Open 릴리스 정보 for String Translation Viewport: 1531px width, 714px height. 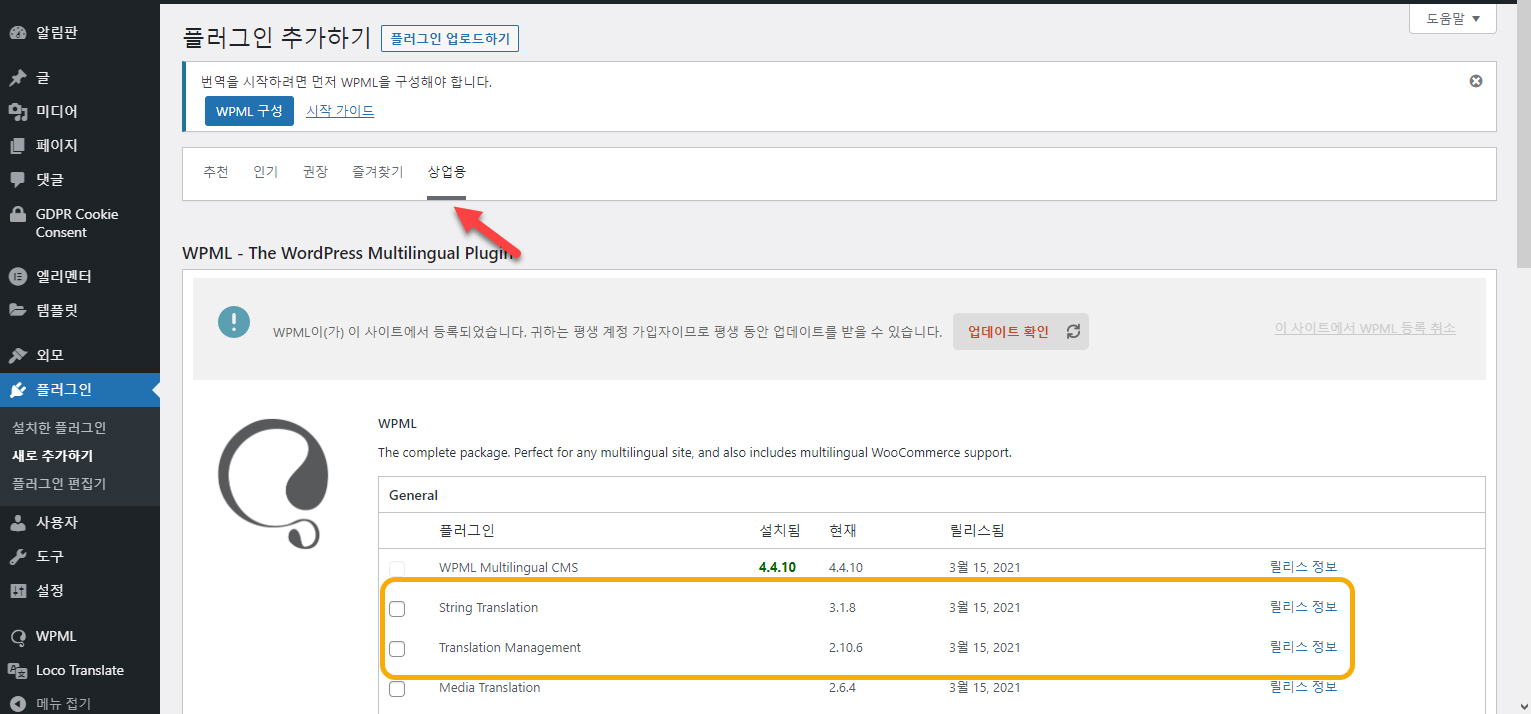1303,607
